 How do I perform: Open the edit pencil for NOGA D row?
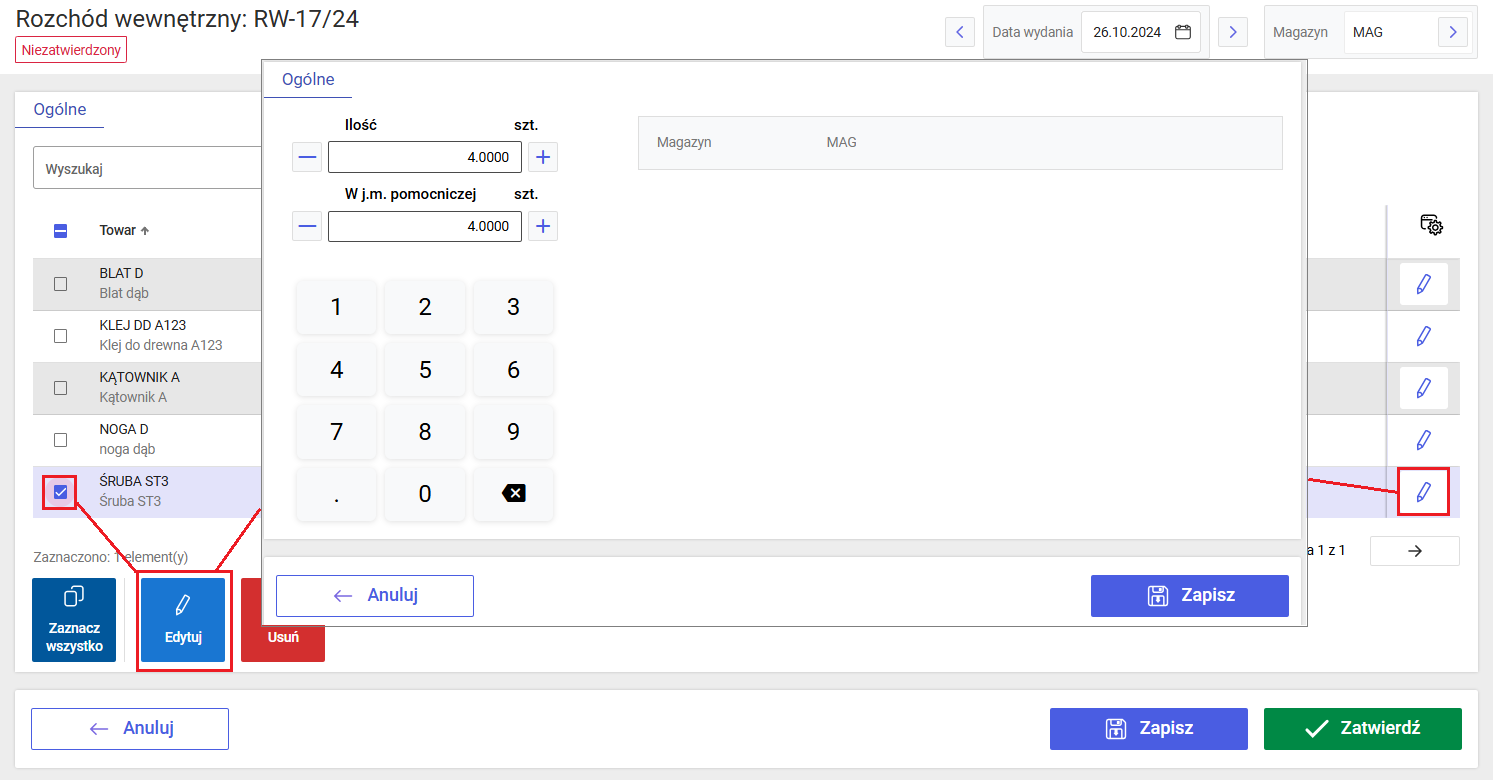pyautogui.click(x=1424, y=440)
